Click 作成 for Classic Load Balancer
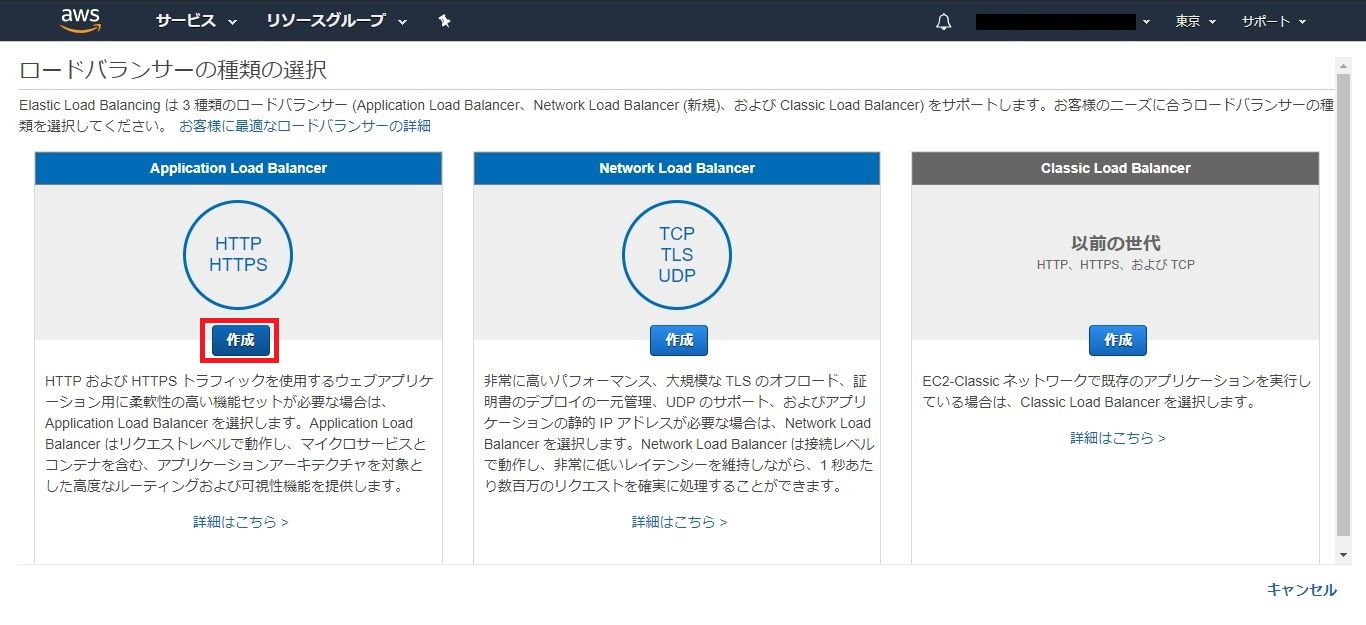 tap(1117, 340)
